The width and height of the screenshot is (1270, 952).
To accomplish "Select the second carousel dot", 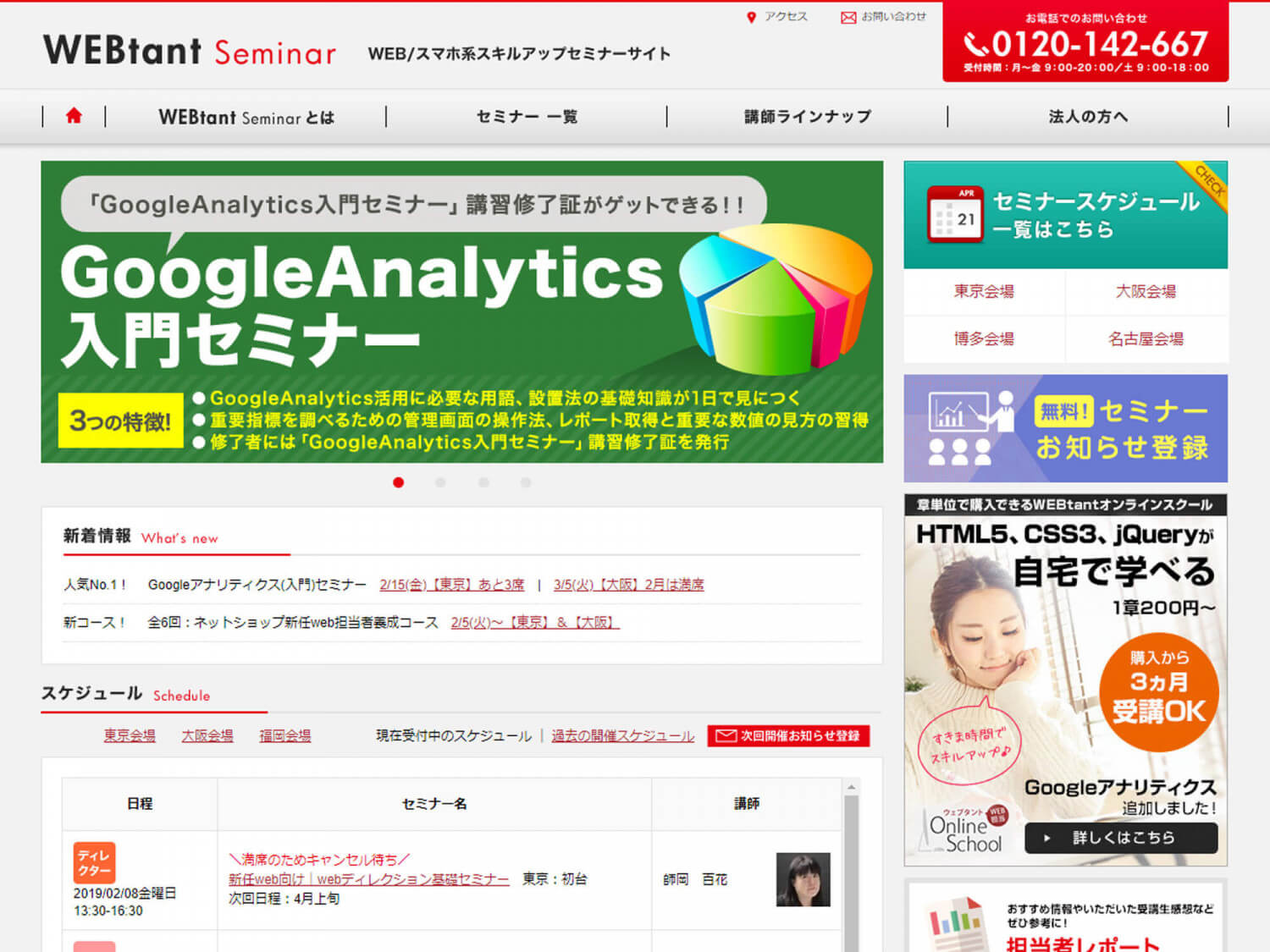I will (440, 482).
